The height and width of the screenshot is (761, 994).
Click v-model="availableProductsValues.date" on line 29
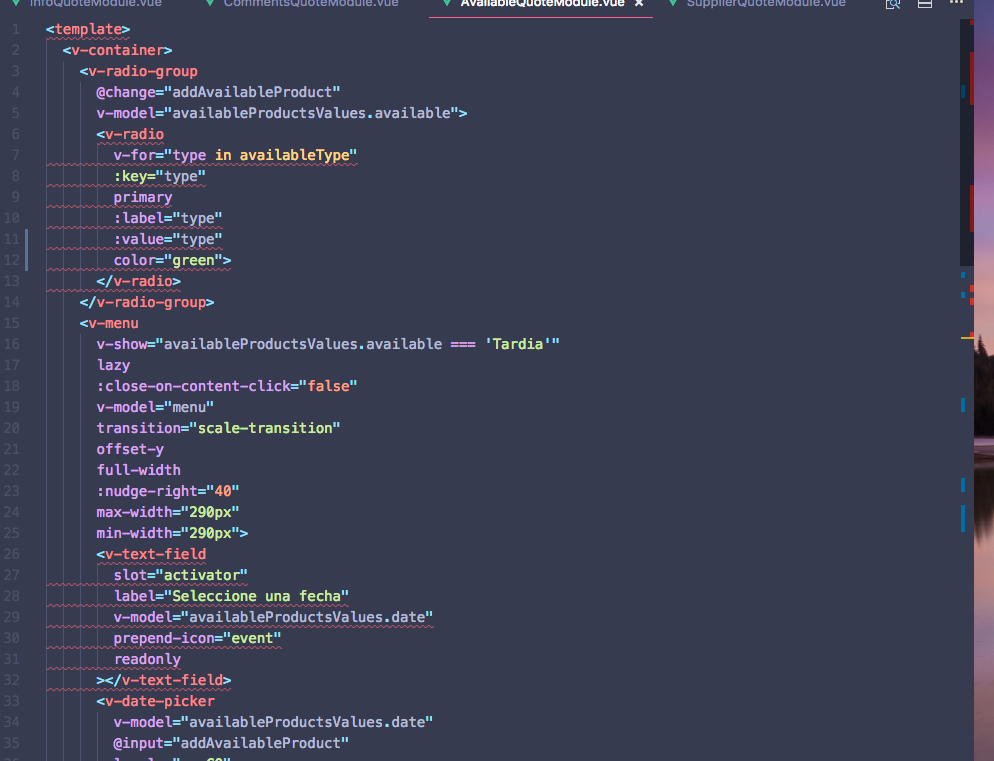(273, 617)
